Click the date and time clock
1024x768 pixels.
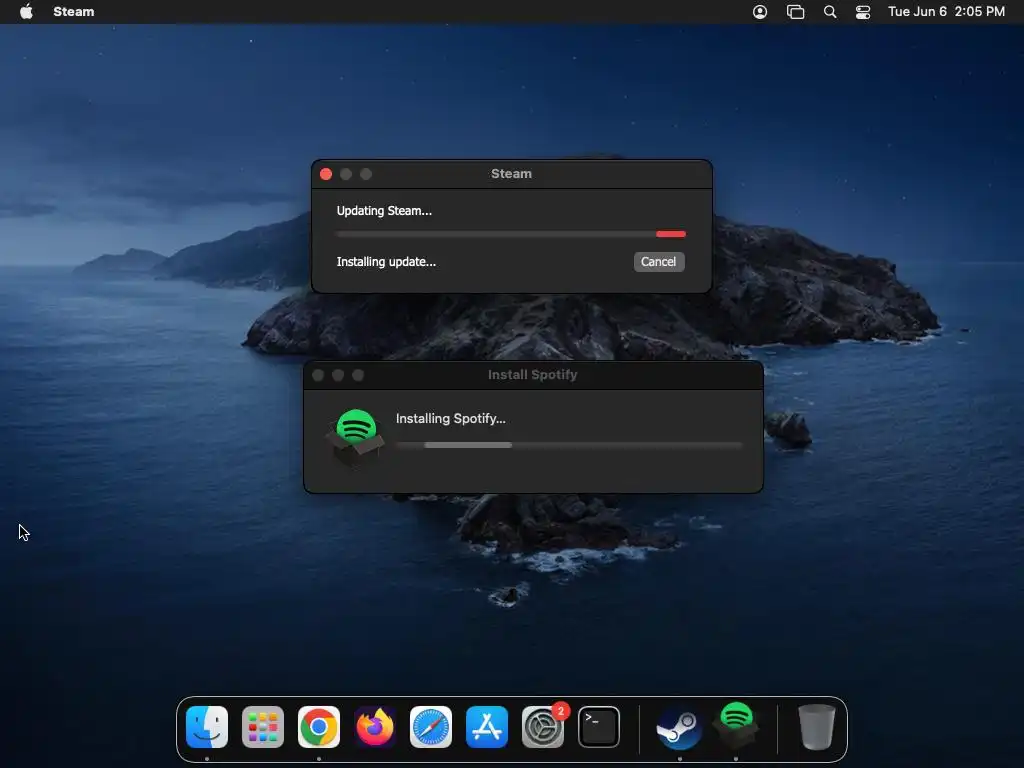click(x=946, y=12)
